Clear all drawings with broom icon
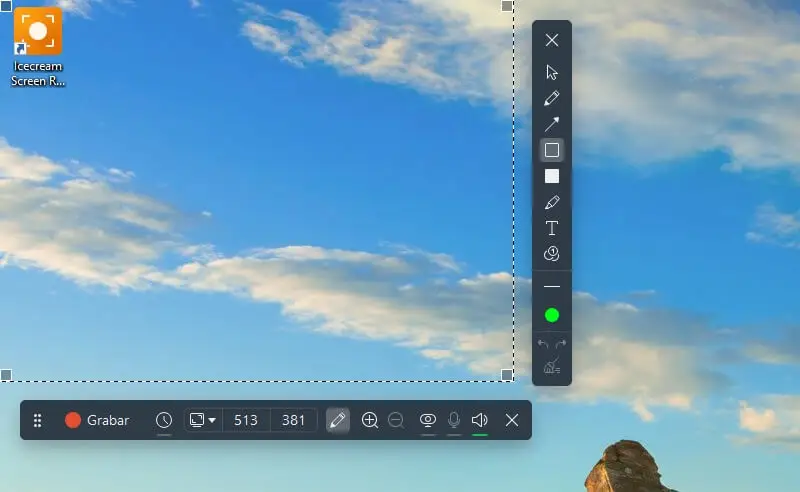800x492 pixels. (x=552, y=366)
